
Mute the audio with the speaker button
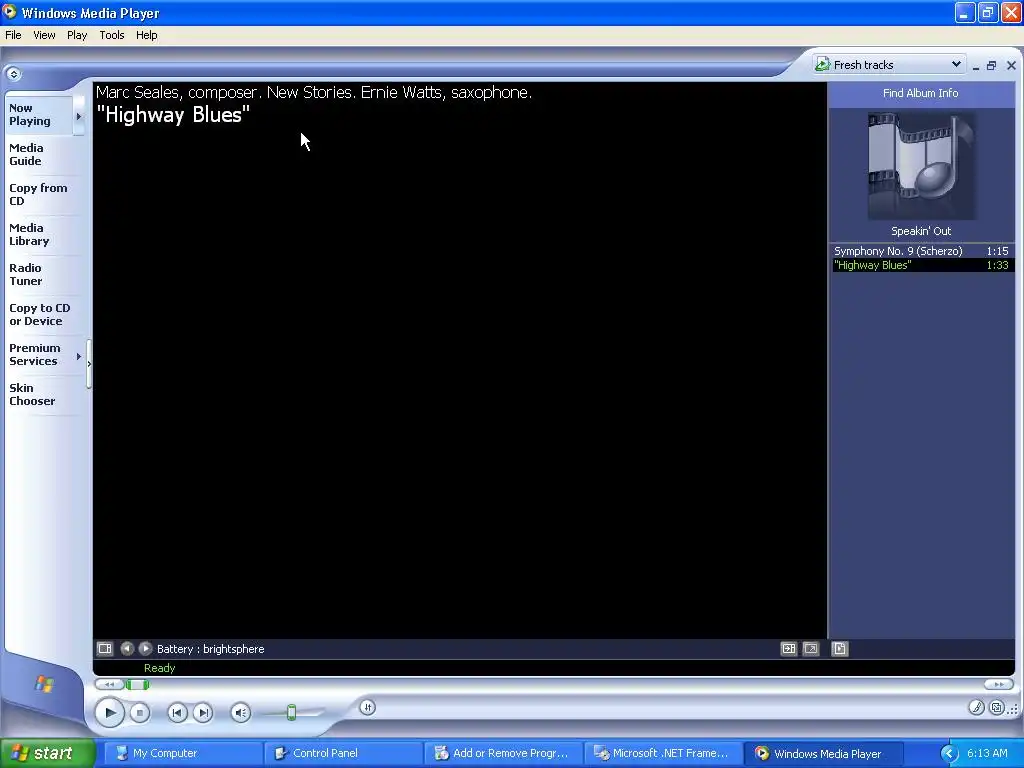point(240,713)
